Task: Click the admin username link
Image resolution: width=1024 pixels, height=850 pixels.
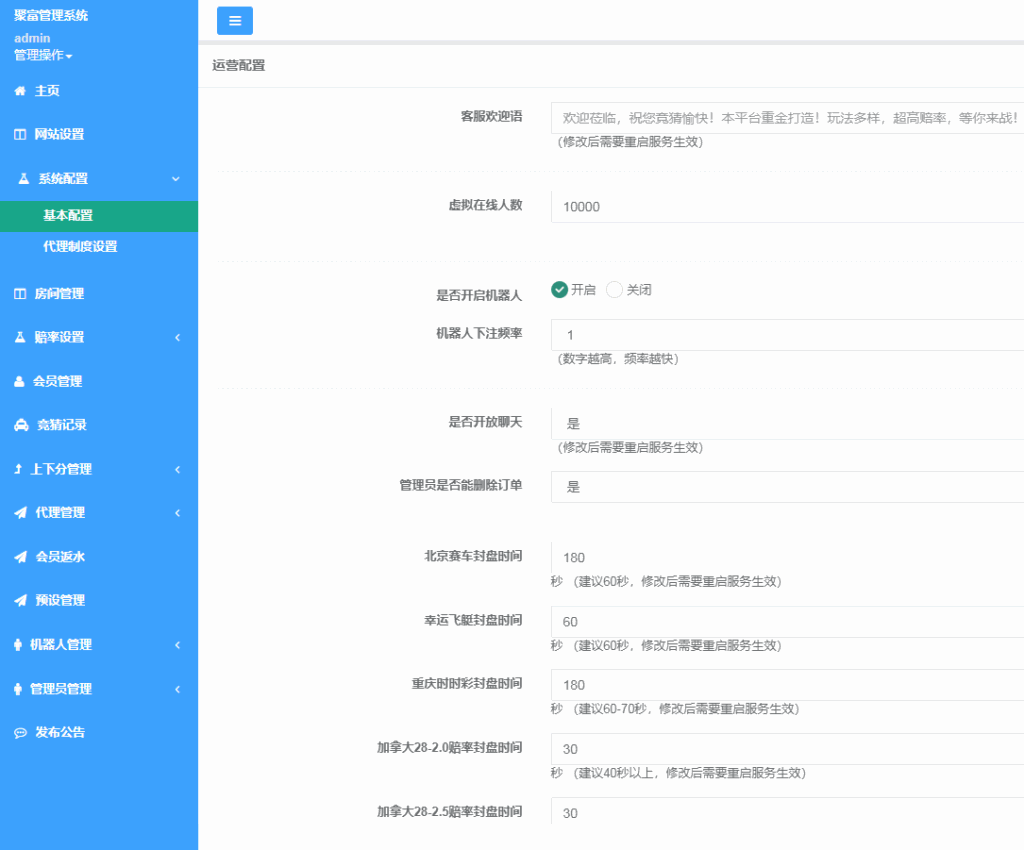Action: point(30,38)
